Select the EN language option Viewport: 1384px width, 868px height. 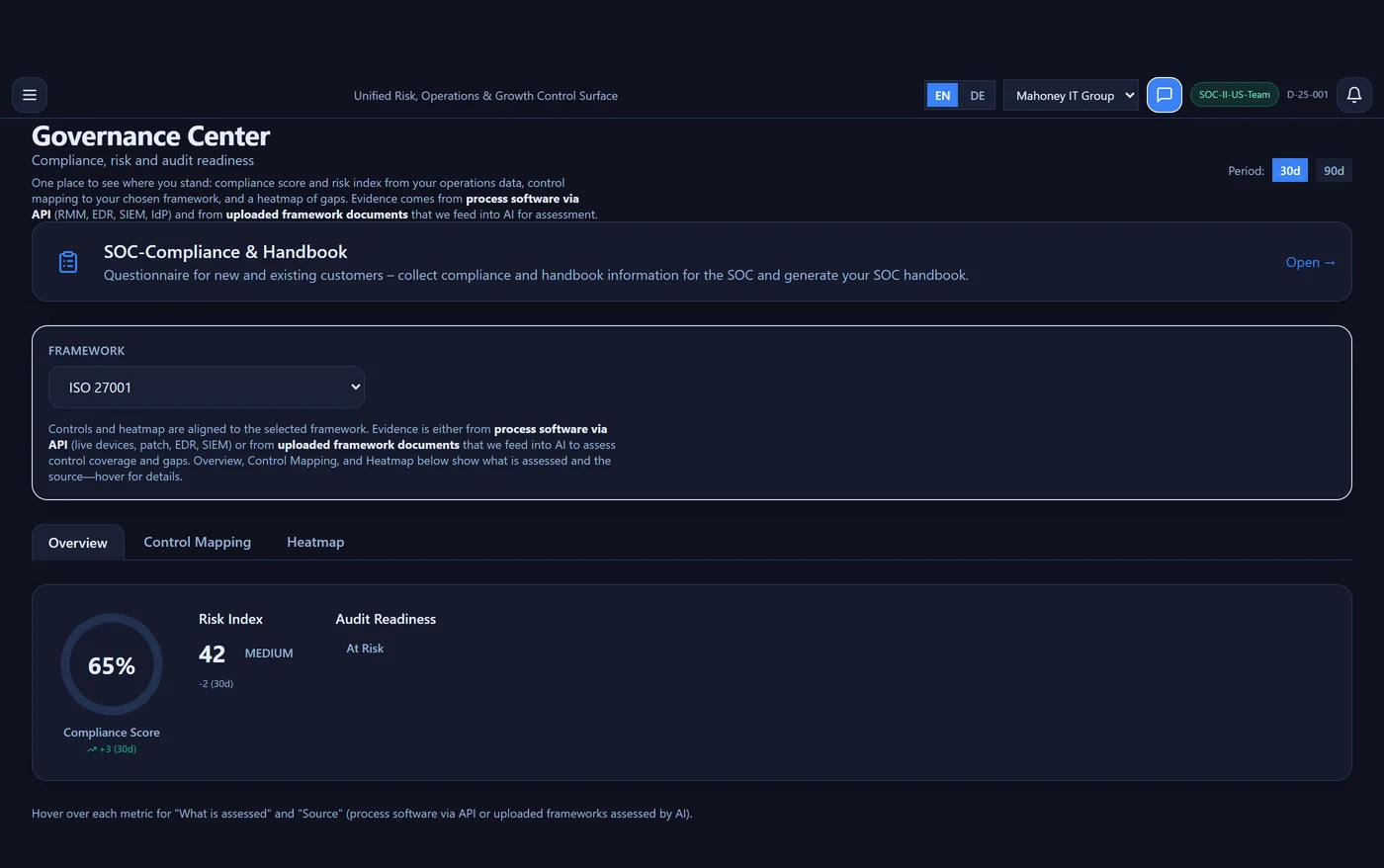pyautogui.click(x=941, y=95)
